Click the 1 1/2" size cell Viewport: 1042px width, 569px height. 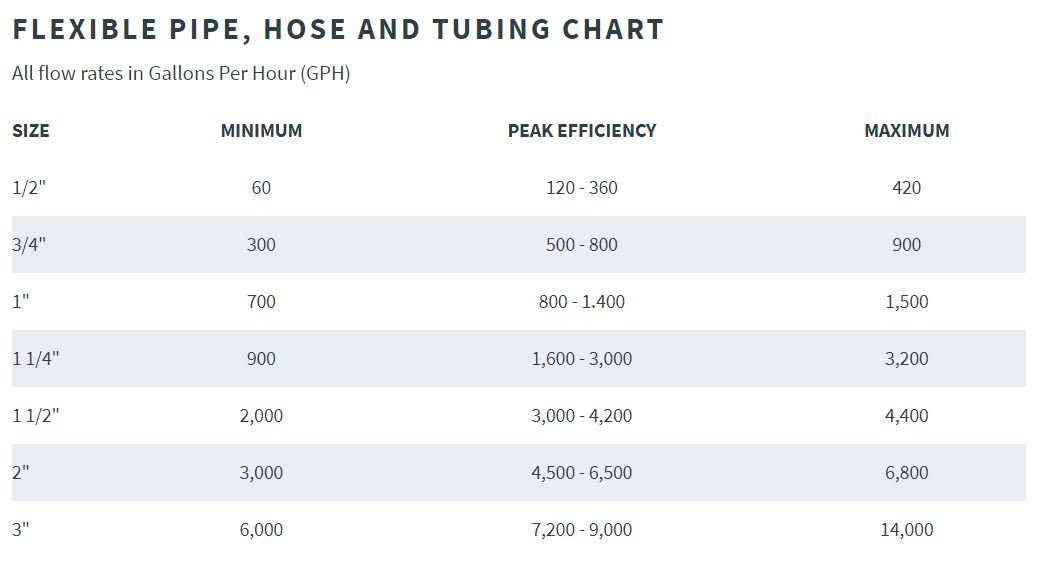coord(36,416)
